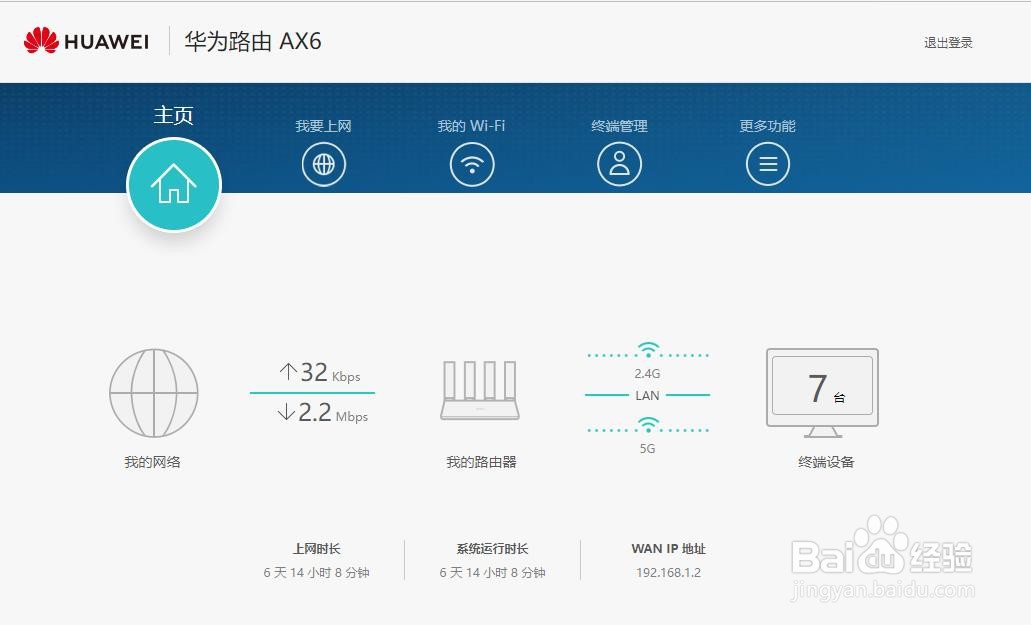The width and height of the screenshot is (1031, 625).
Task: Click the 2.4G Wi-Fi signal icon
Action: click(648, 350)
